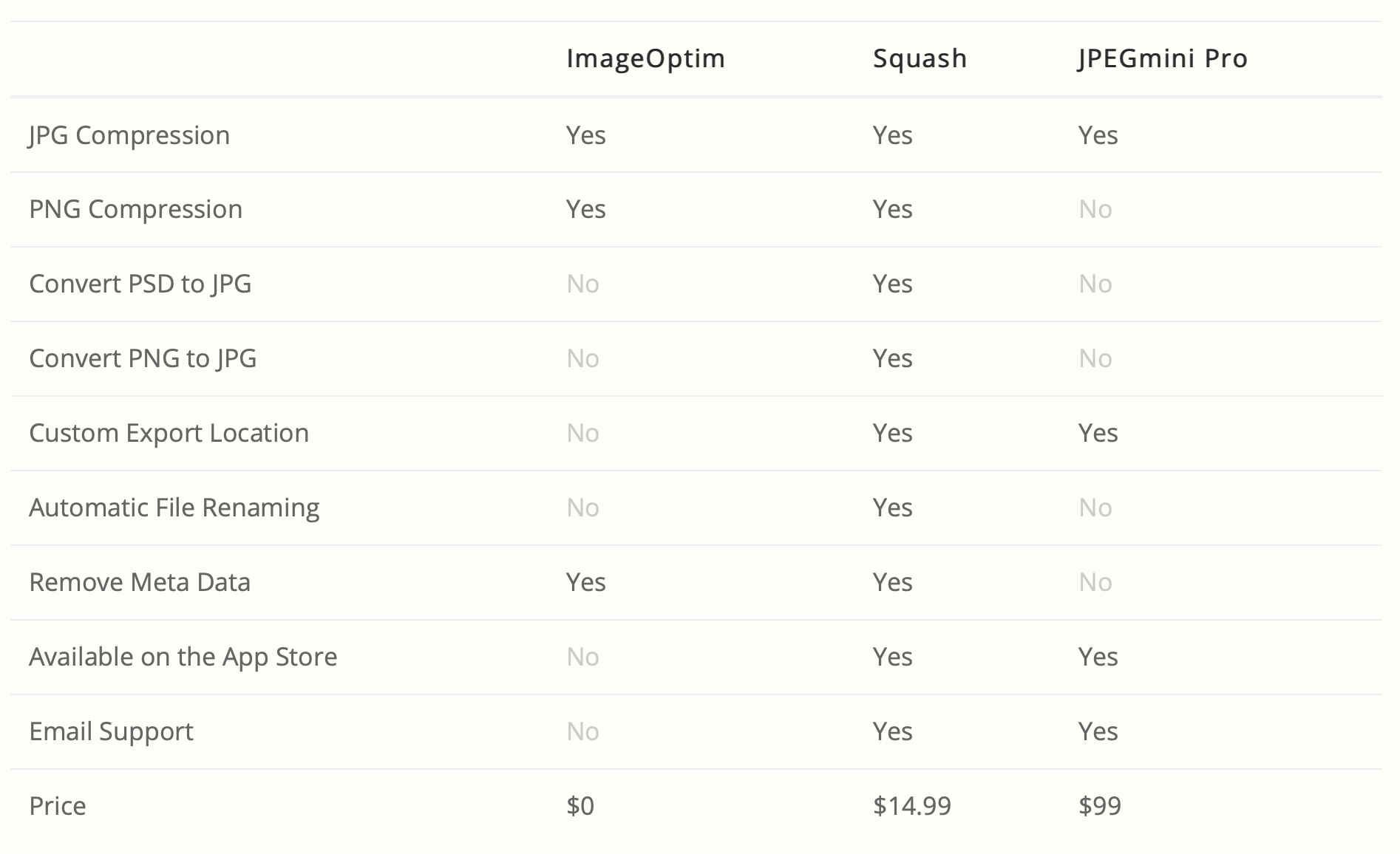Click the Convert PNG to JPG label
Viewport: 1400px width, 854px height.
click(x=143, y=359)
